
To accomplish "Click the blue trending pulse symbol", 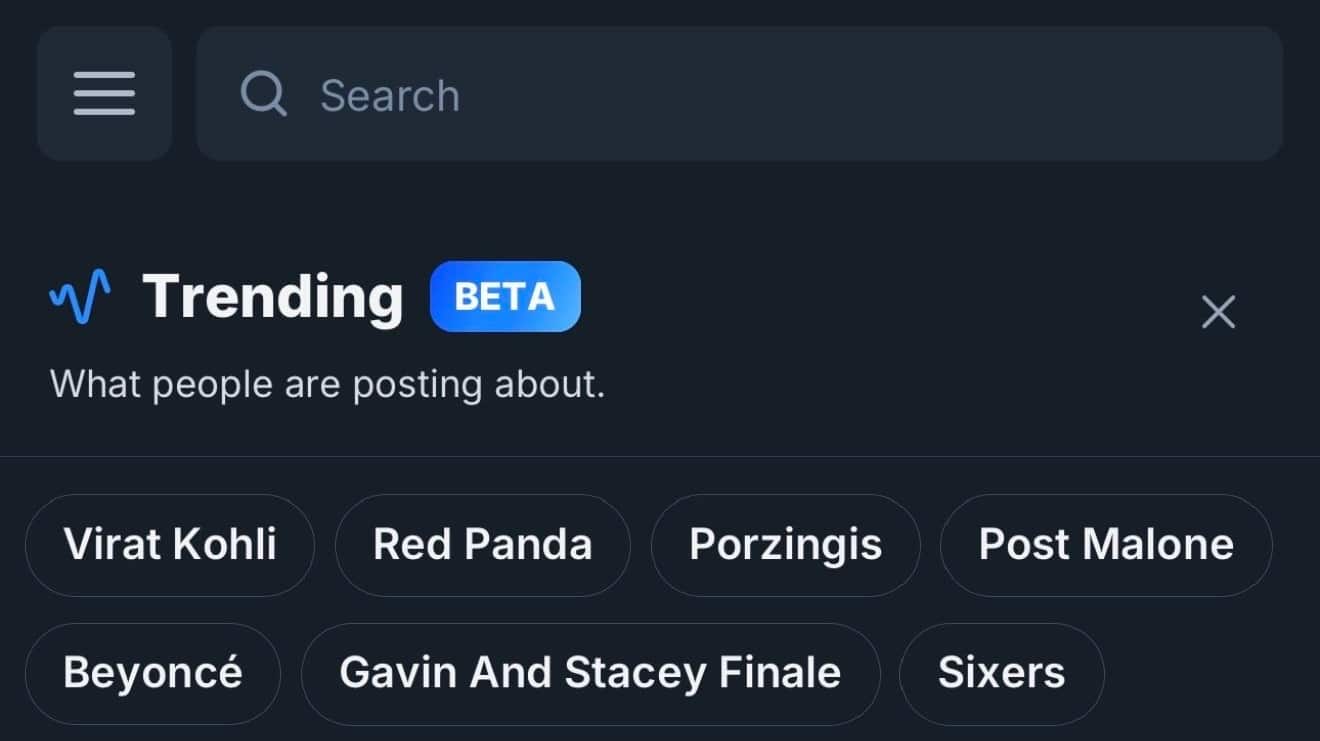I will click(78, 296).
